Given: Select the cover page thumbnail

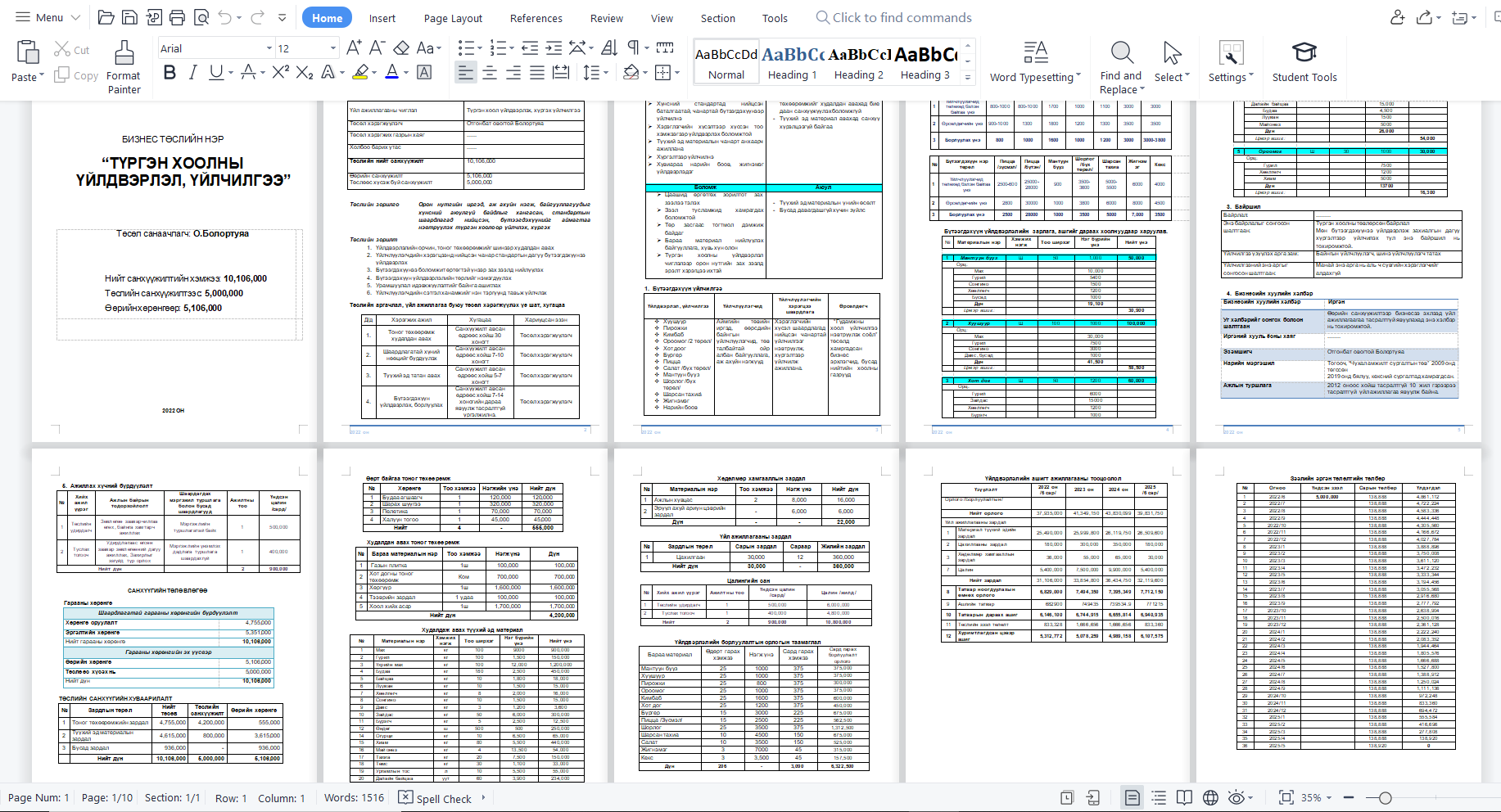Looking at the screenshot, I should point(174,272).
